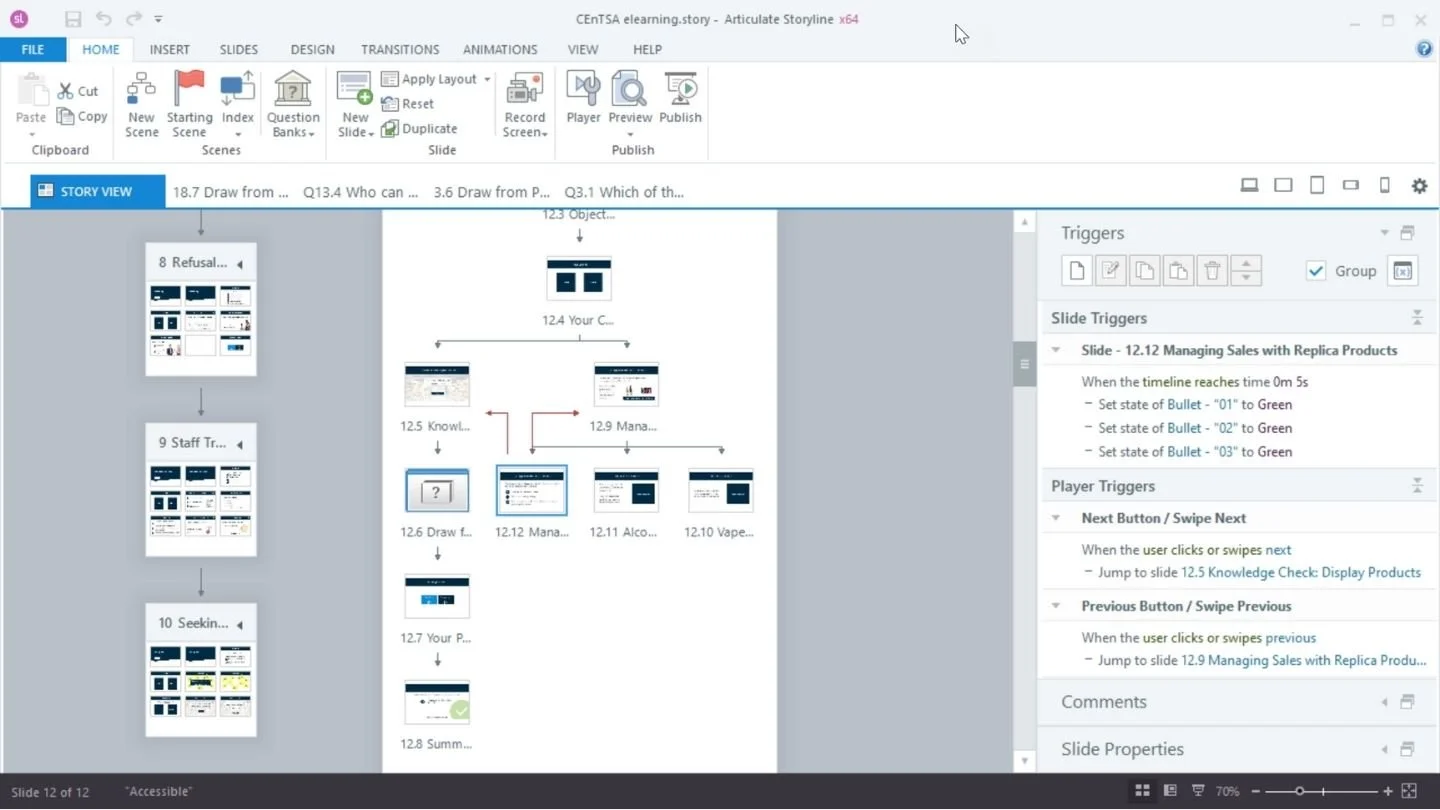The height and width of the screenshot is (810, 1440).
Task: Select the 12.6 Draw f... slide thumbnail
Action: 437,491
